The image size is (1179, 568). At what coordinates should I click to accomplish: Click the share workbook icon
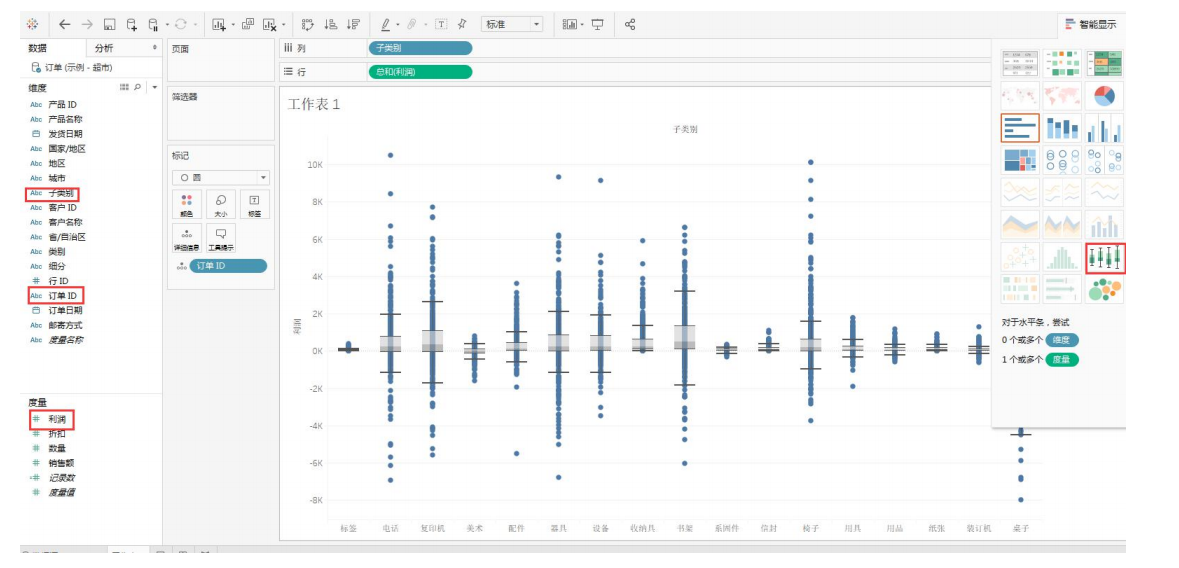(x=630, y=24)
